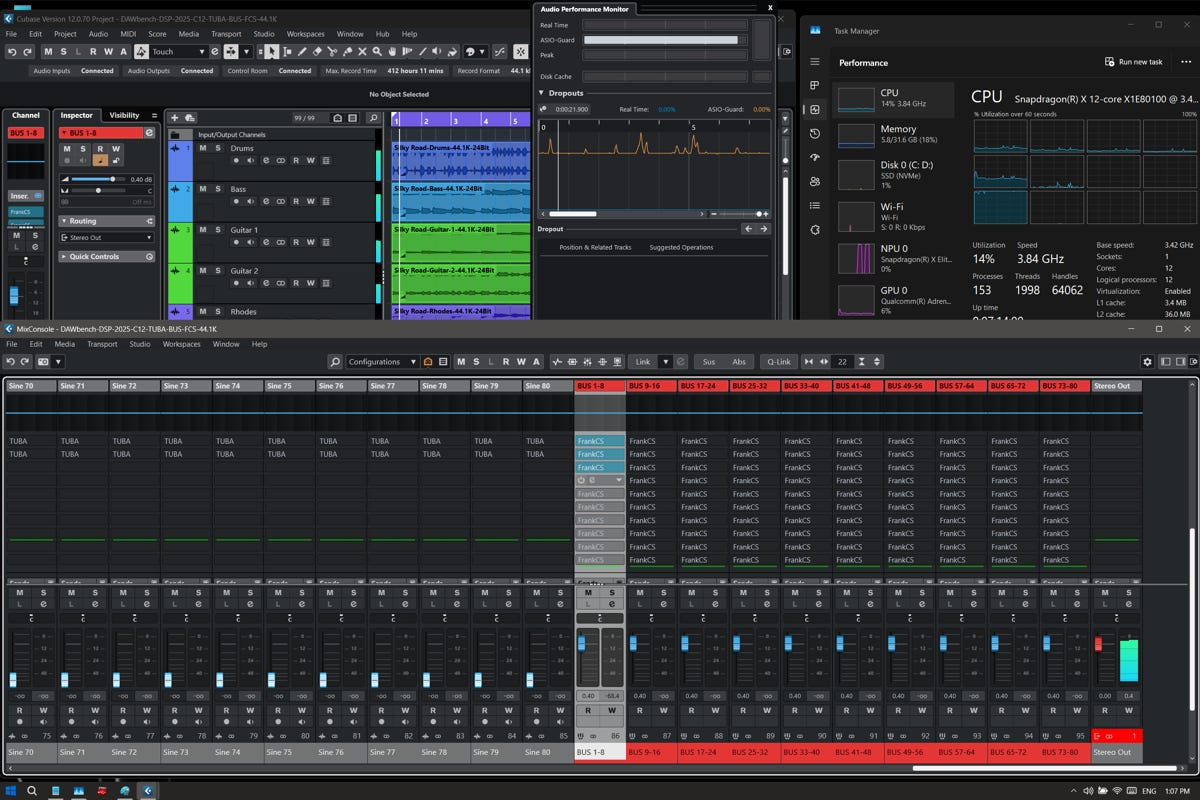
Task: Pick the Zoom magnifier tool
Action: [377, 51]
